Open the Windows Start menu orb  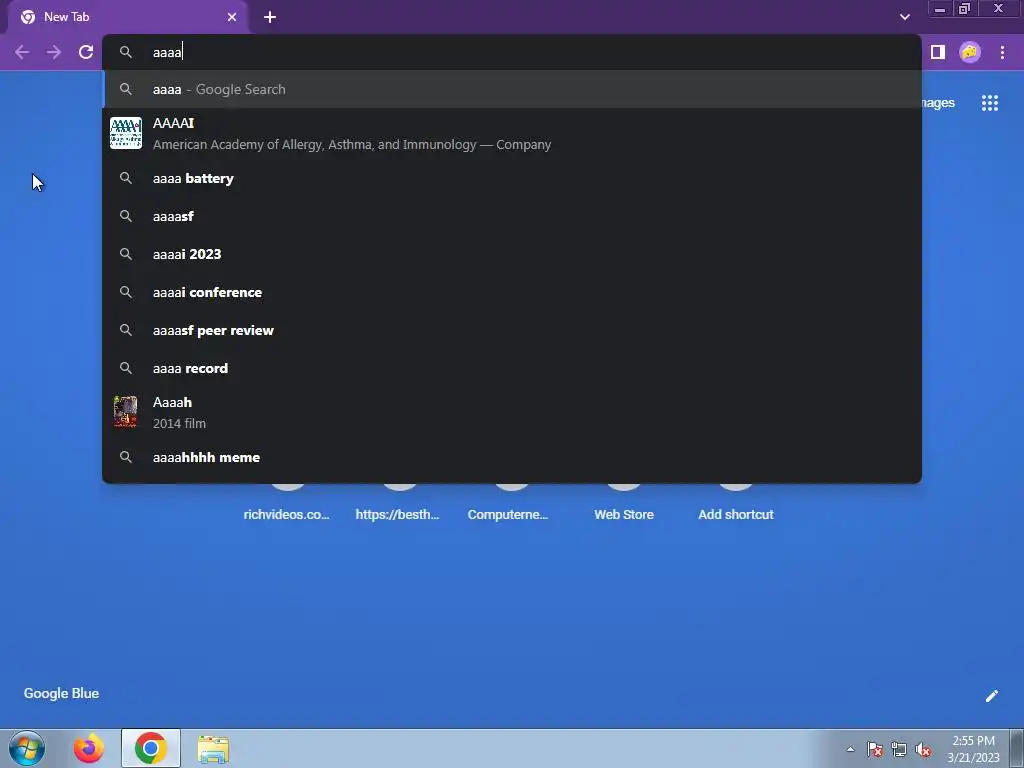[x=27, y=748]
